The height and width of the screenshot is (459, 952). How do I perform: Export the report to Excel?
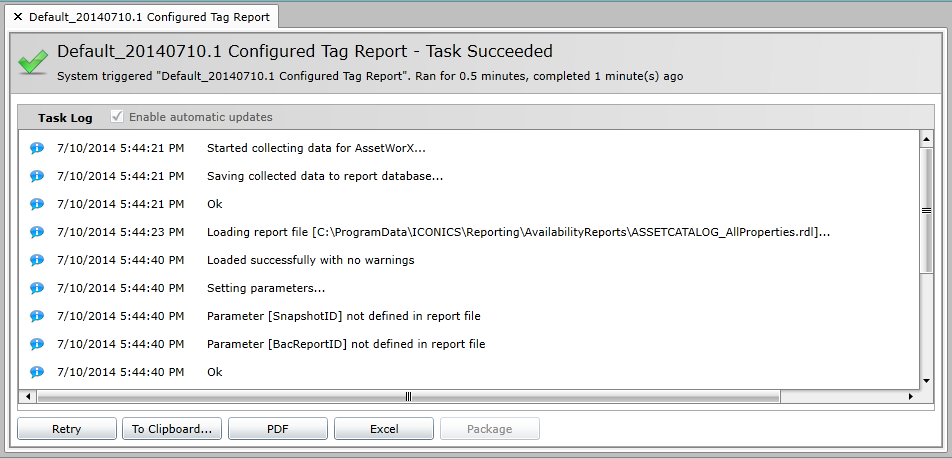point(384,429)
